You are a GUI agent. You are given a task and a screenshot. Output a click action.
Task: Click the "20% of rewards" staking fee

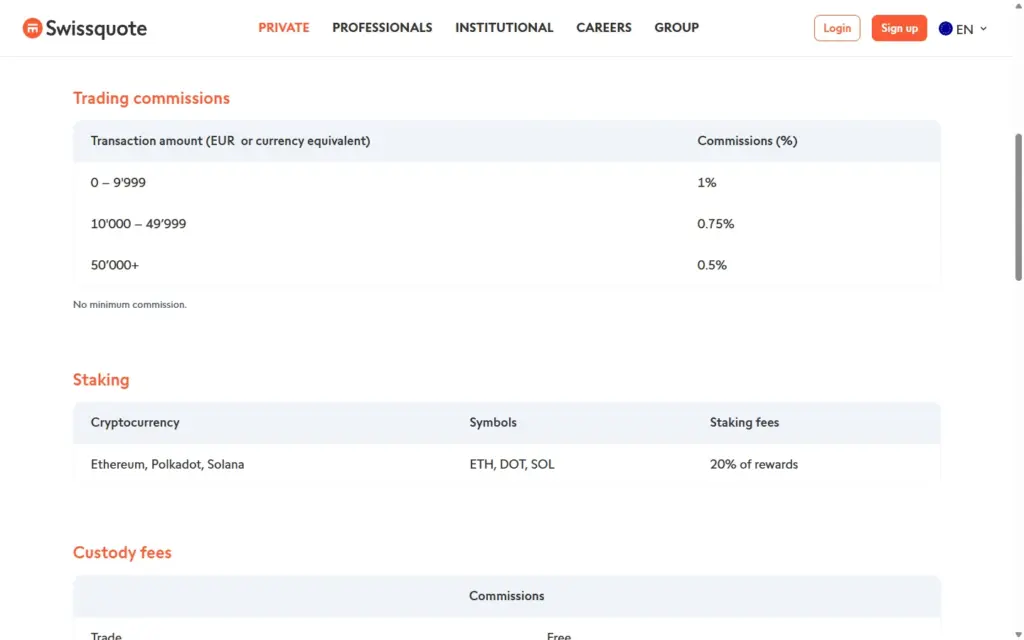(754, 464)
